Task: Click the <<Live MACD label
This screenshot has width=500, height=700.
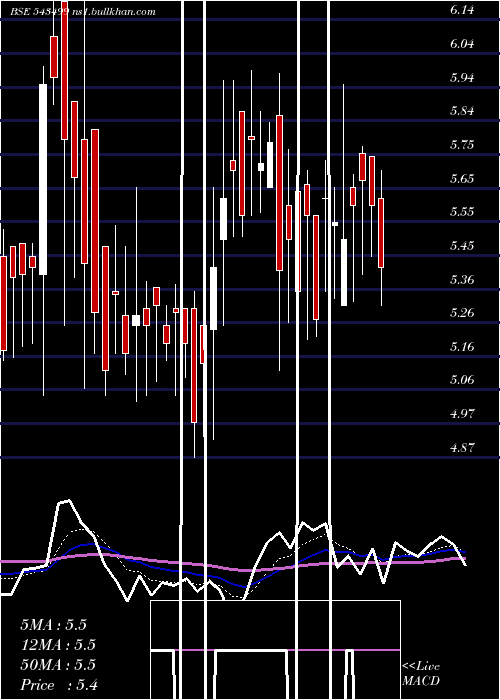Action: pyautogui.click(x=421, y=674)
